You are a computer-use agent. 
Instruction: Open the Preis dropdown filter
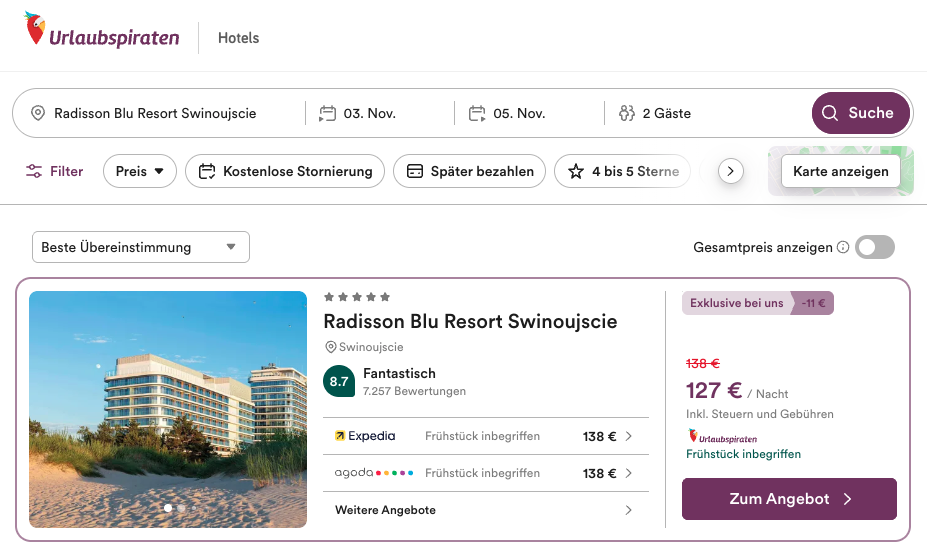click(x=139, y=171)
